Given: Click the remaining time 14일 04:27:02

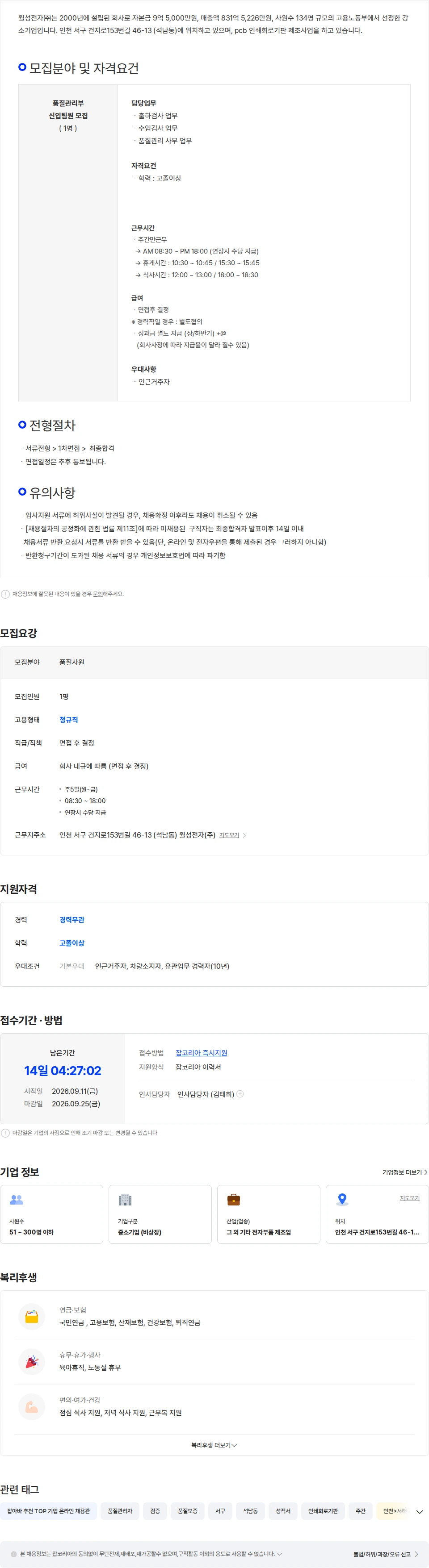Looking at the screenshot, I should point(63,1071).
